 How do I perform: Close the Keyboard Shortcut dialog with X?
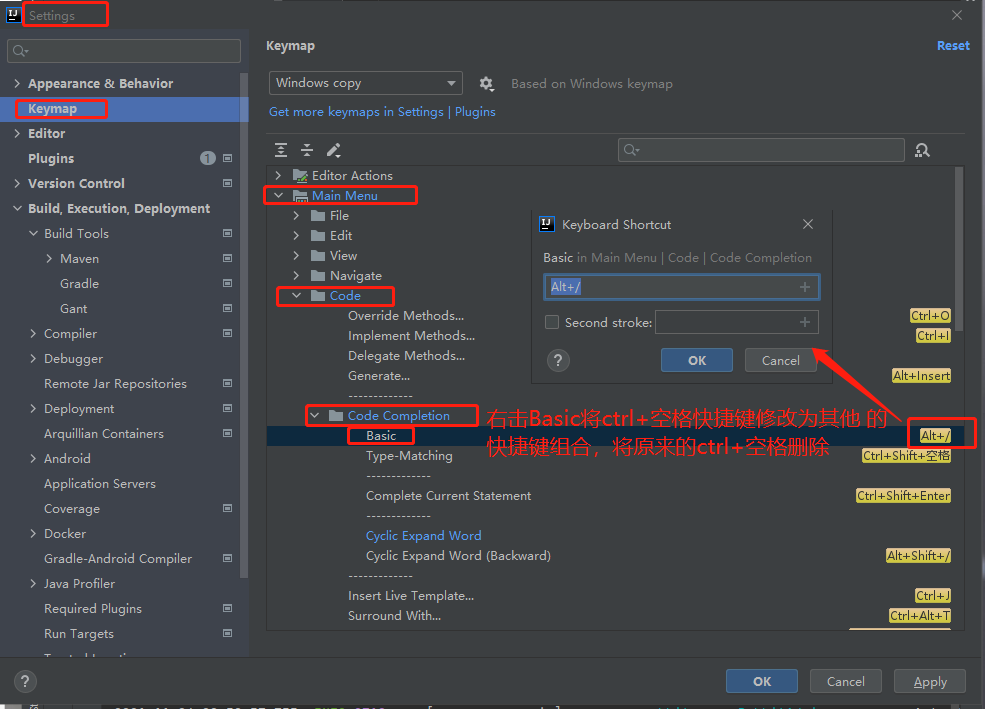(808, 224)
